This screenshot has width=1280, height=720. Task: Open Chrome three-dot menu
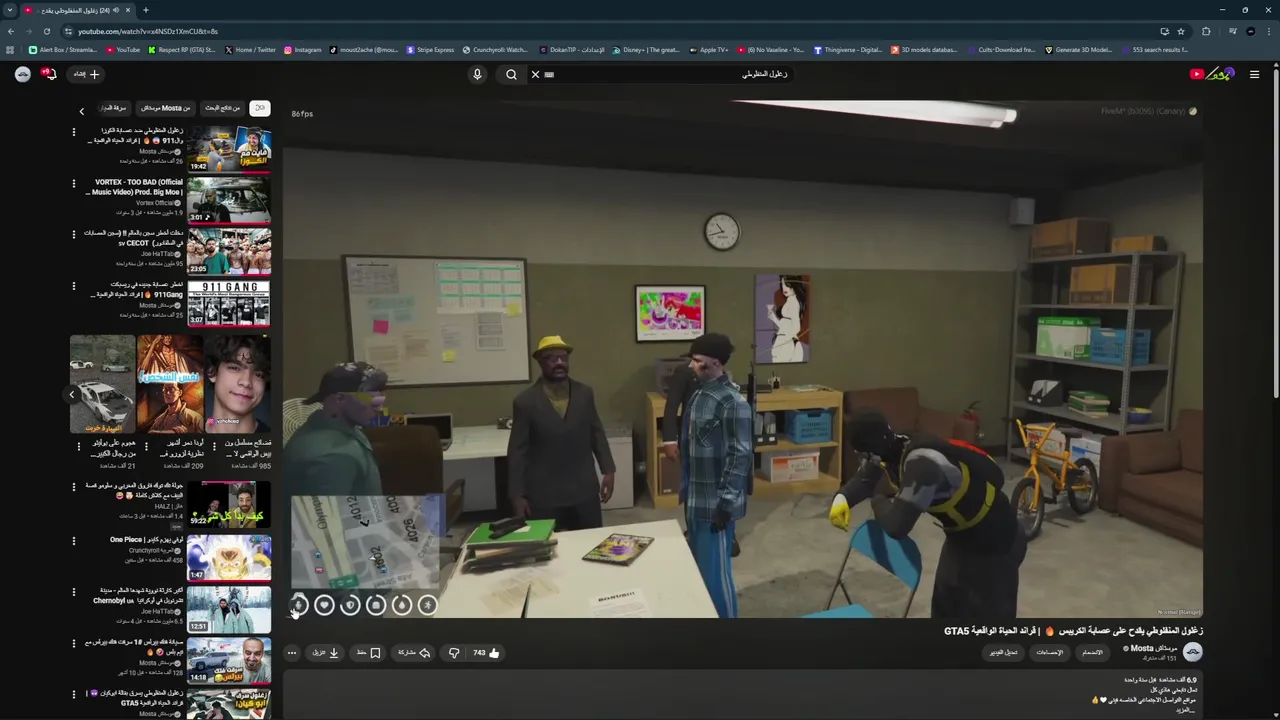(x=1269, y=31)
